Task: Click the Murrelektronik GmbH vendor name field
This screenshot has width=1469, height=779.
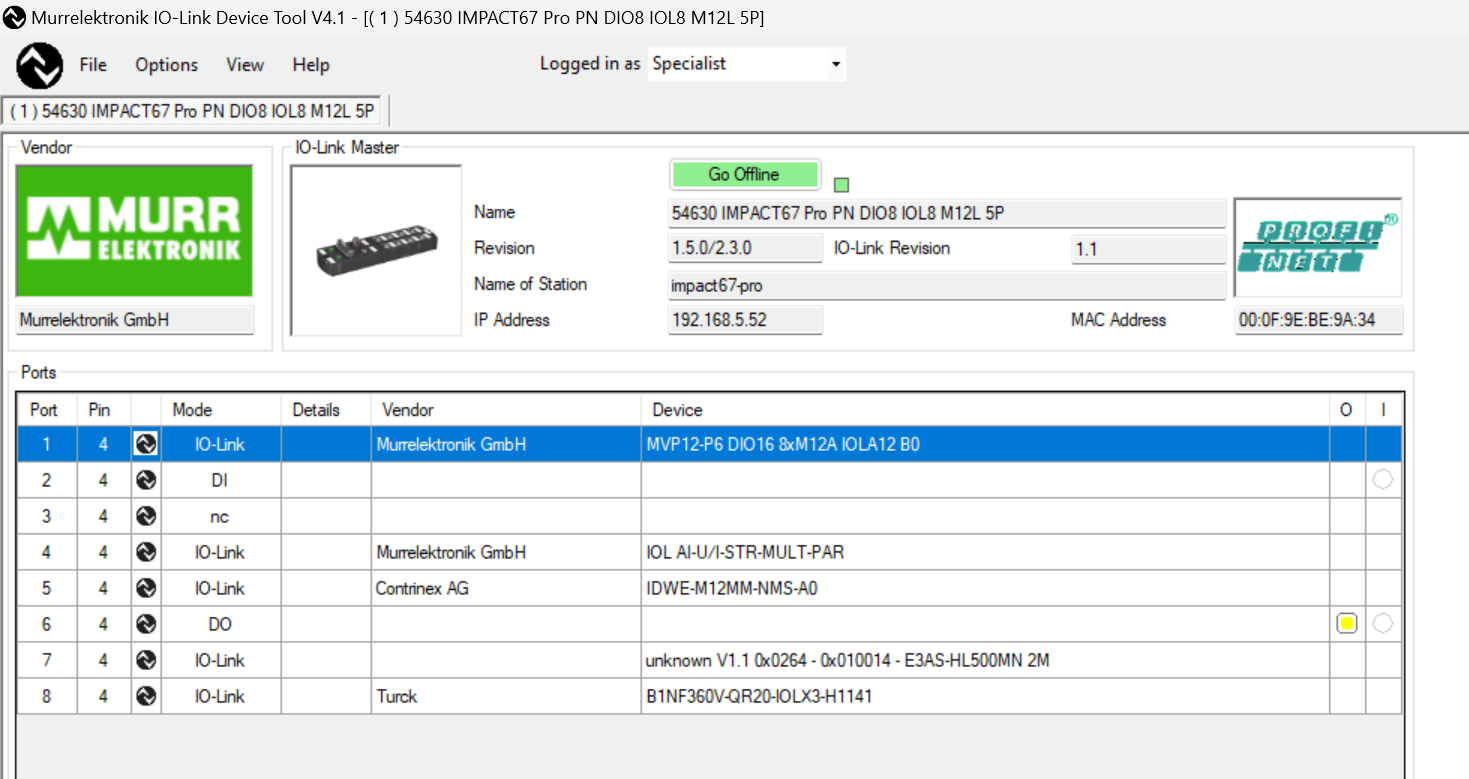Action: 135,320
